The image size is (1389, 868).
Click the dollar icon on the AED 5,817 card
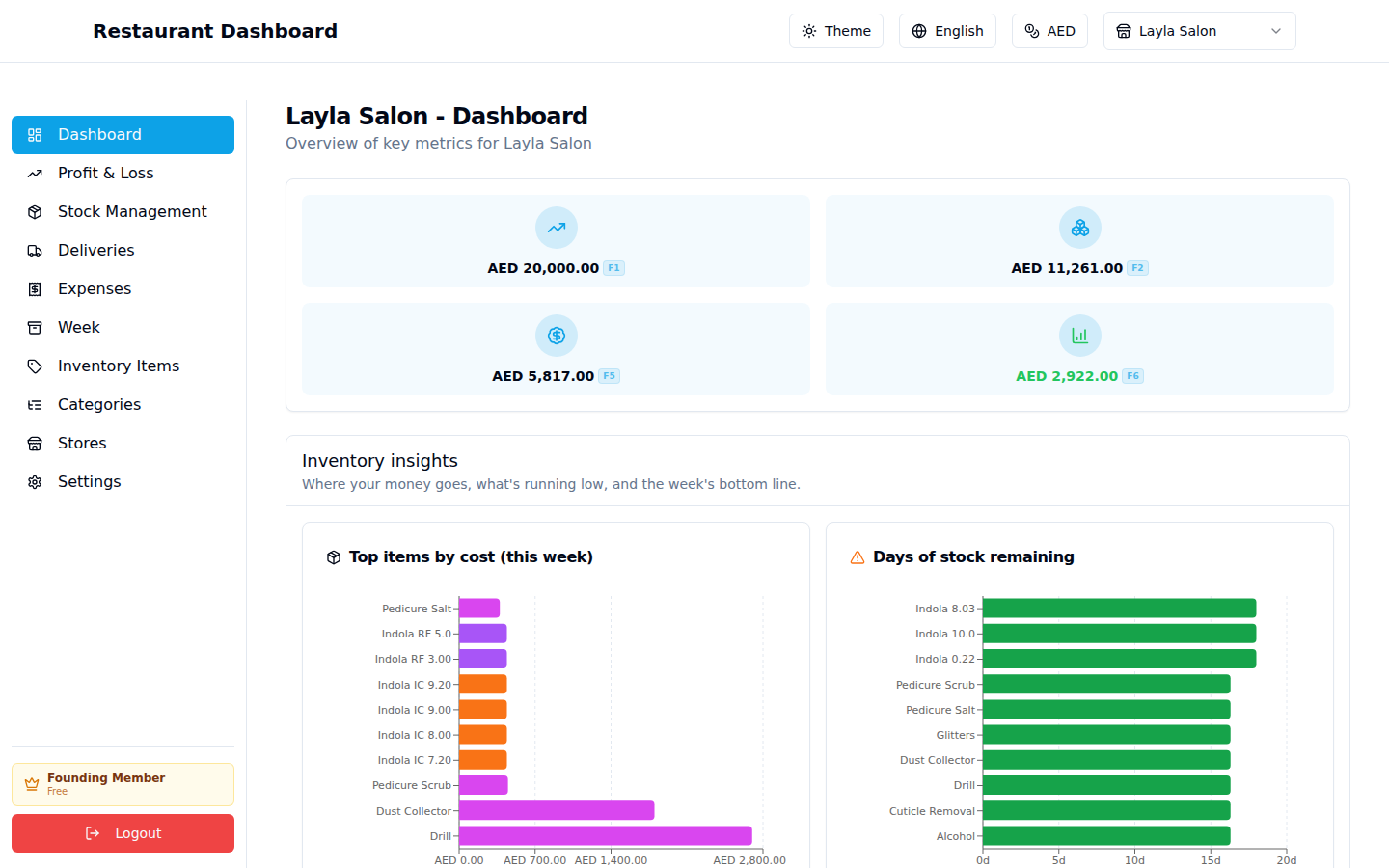(x=556, y=336)
